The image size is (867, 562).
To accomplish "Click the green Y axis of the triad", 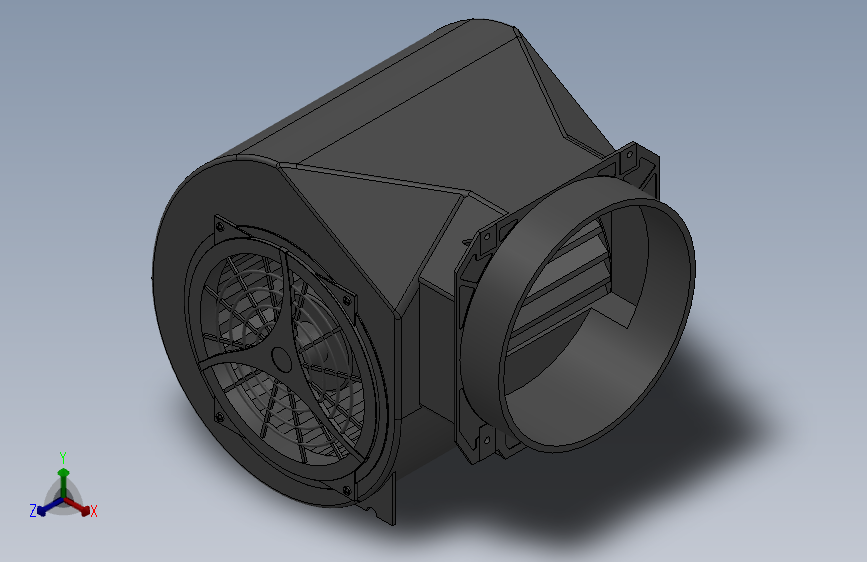I will (x=64, y=482).
